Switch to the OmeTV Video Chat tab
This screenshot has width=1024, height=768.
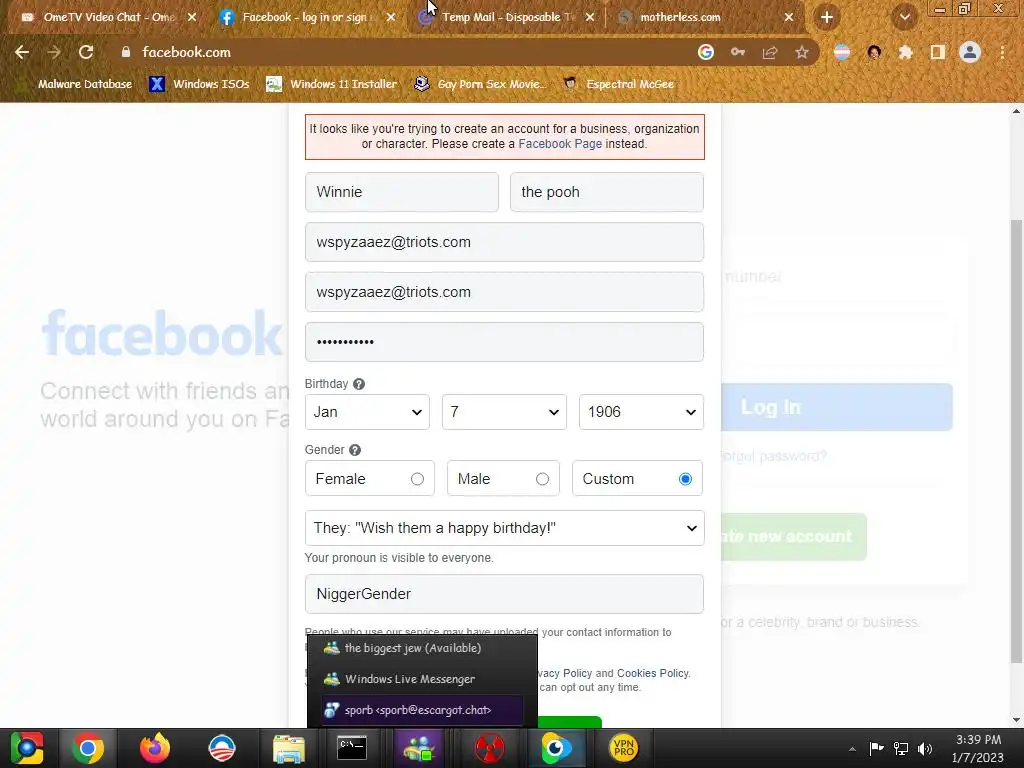108,17
